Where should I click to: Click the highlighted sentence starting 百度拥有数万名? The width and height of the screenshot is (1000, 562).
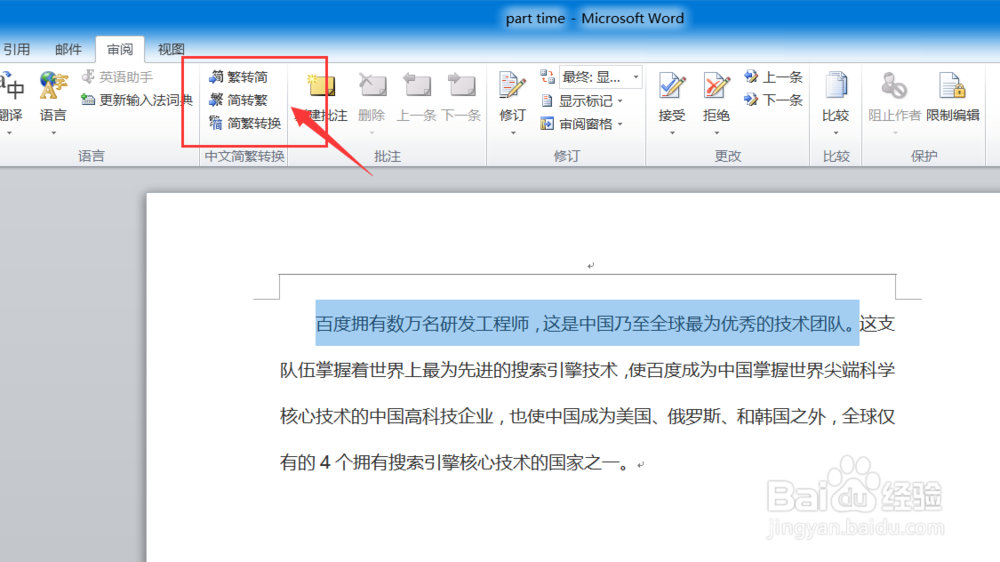click(x=587, y=323)
